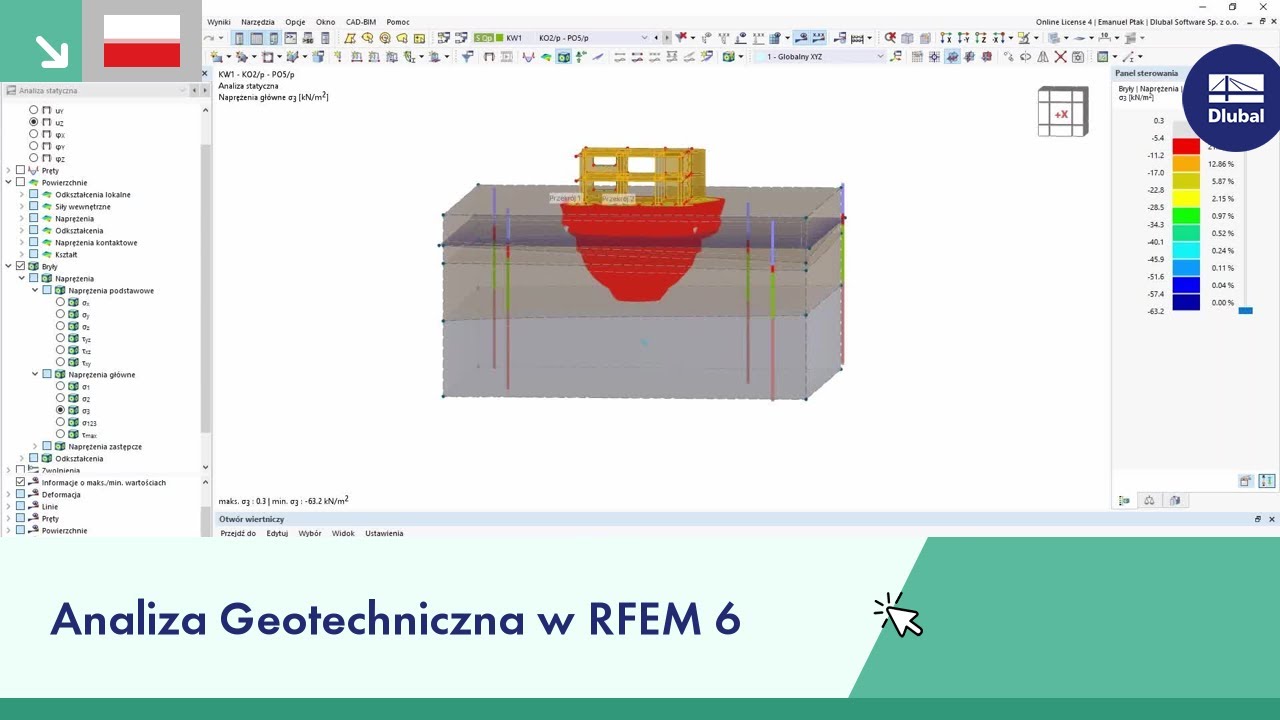Image resolution: width=1280 pixels, height=720 pixels.
Task: Click the view cube +X face
Action: 1061,114
